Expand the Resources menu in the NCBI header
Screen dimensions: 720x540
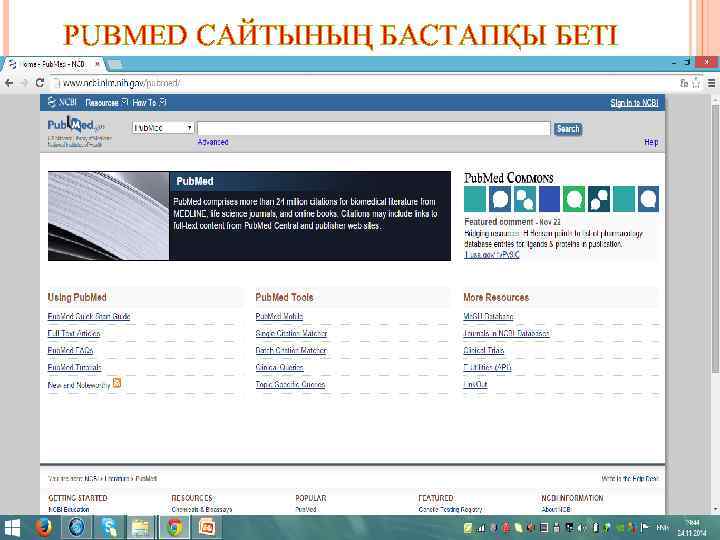107,102
